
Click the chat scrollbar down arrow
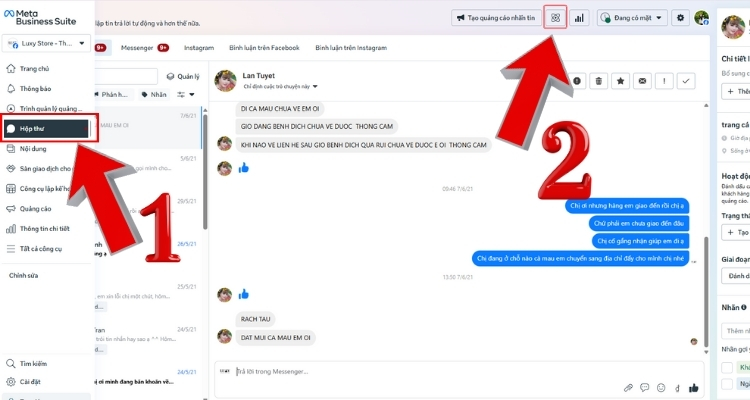click(x=706, y=352)
